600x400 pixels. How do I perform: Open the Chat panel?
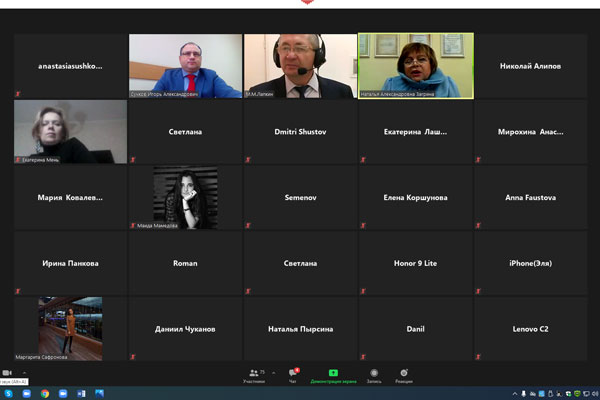click(294, 372)
